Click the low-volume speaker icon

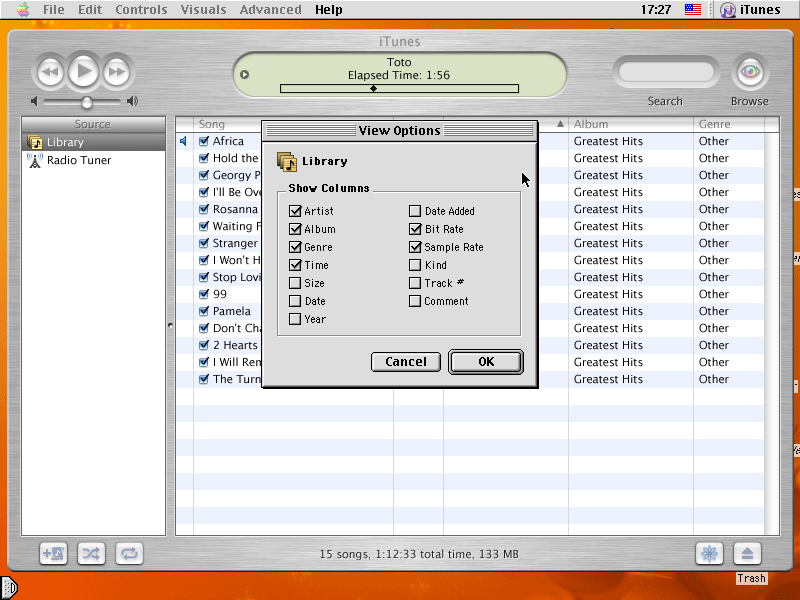pos(34,101)
